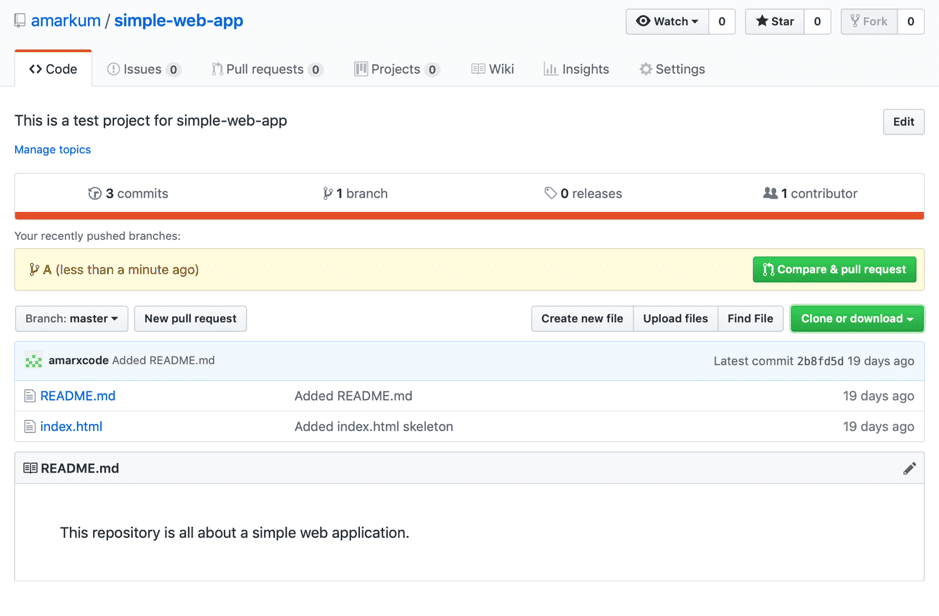Click the amarxcode avatar thumbnail
This screenshot has width=939, height=616.
32,361
